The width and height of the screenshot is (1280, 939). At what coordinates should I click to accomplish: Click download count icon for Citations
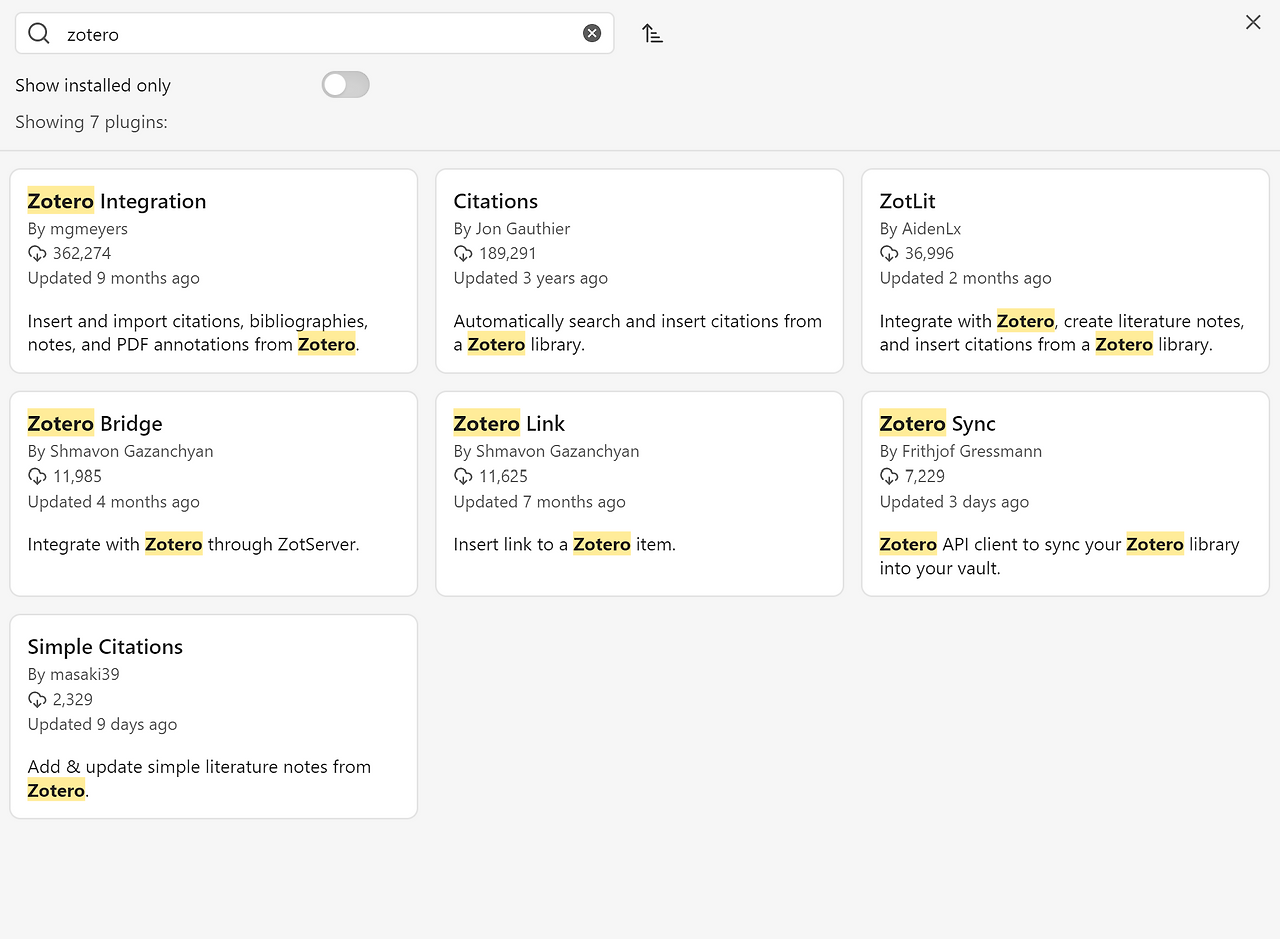(x=463, y=254)
